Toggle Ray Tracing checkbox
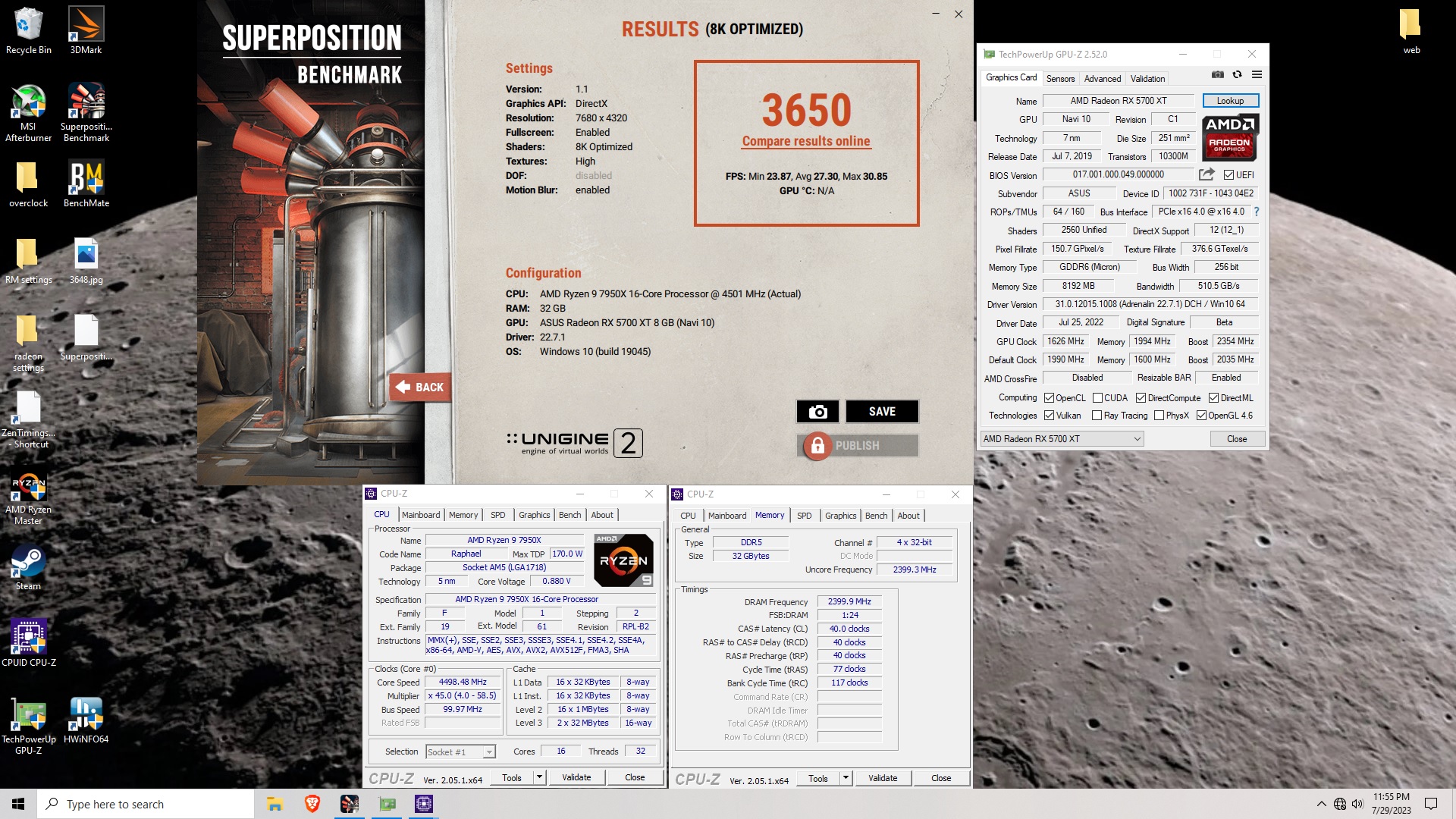The width and height of the screenshot is (1456, 819). (1097, 416)
